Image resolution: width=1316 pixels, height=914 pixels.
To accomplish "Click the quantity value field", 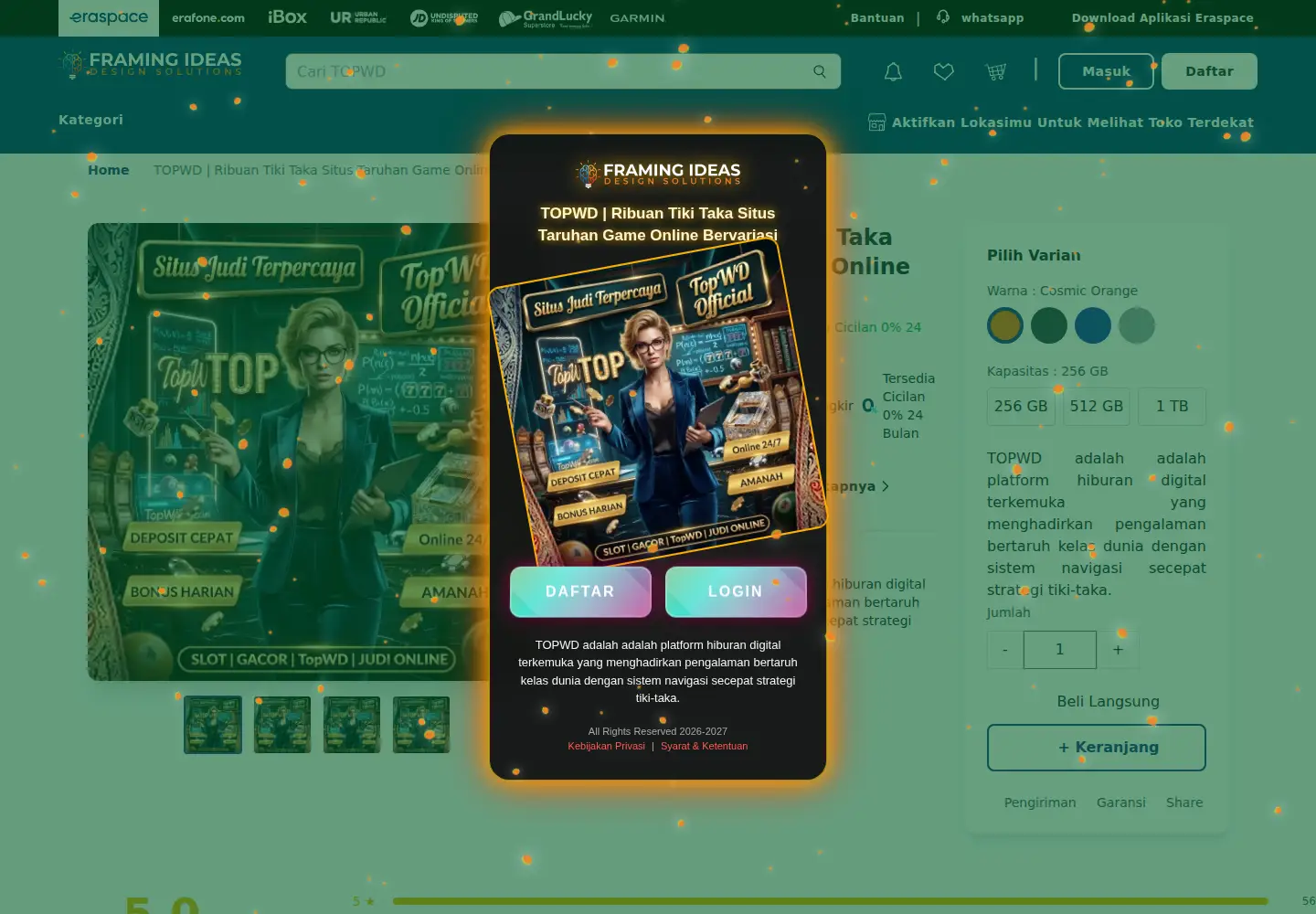I will (x=1060, y=650).
